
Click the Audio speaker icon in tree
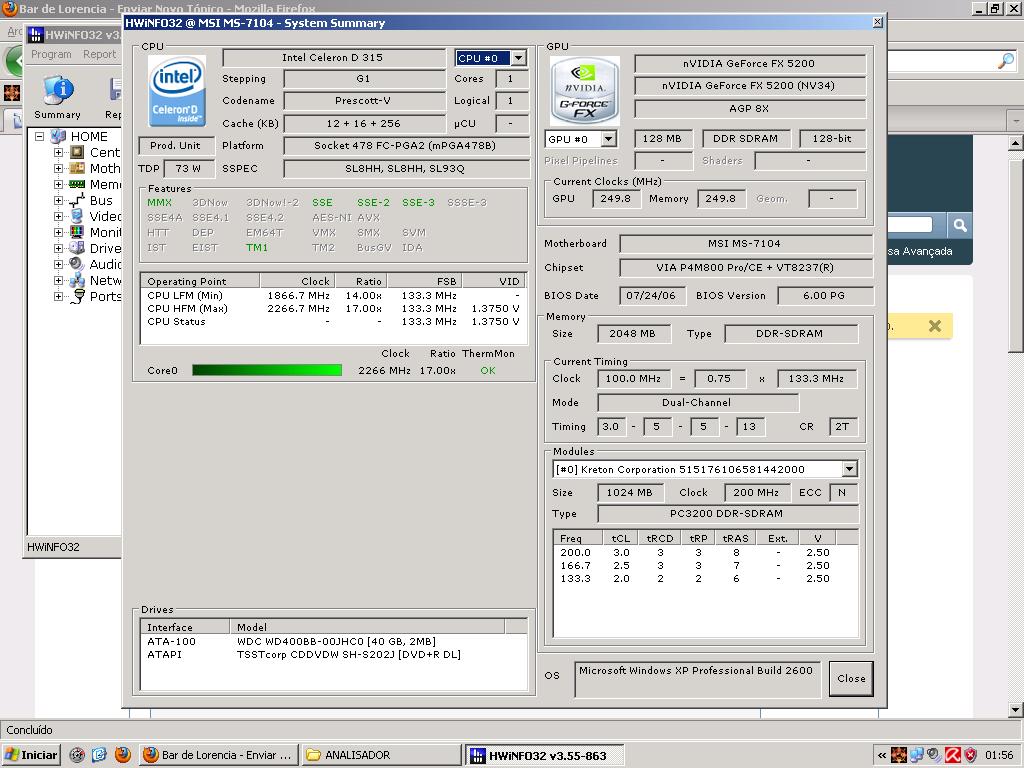[x=77, y=264]
